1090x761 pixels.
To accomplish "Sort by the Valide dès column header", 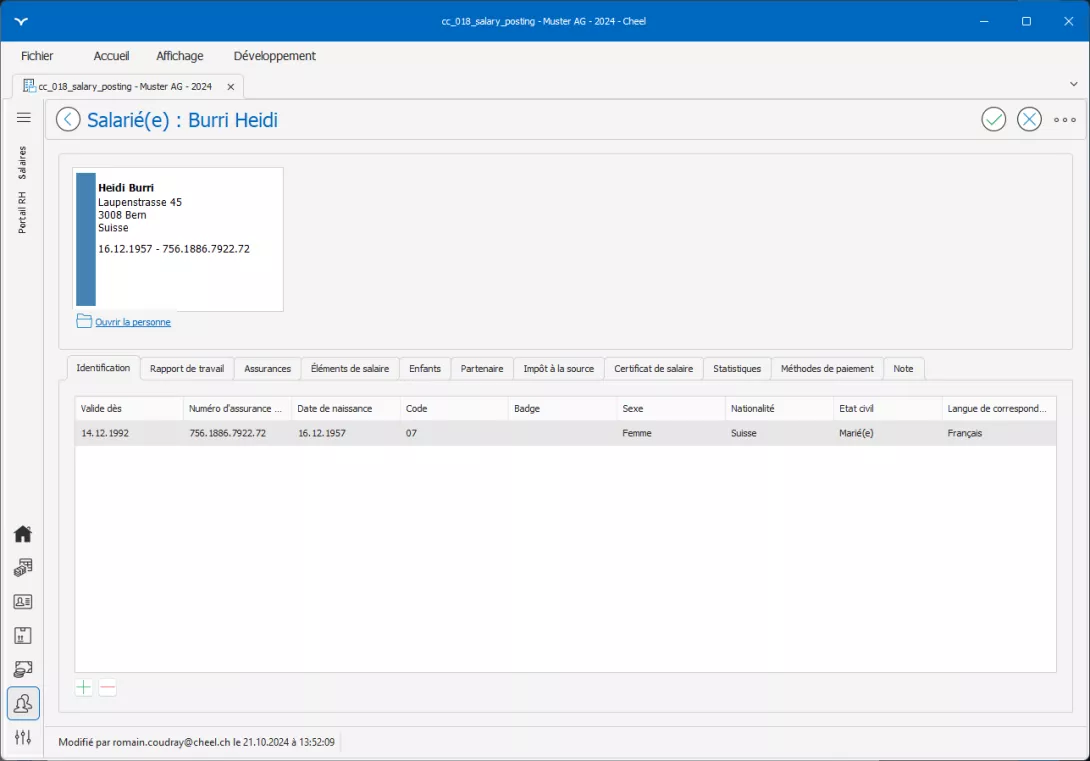I will [129, 409].
